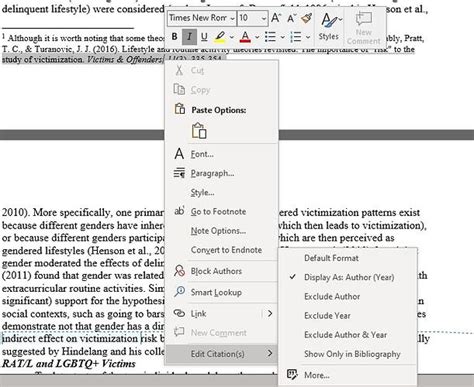Select Block Authors entry
The width and height of the screenshot is (474, 387).
click(216, 271)
